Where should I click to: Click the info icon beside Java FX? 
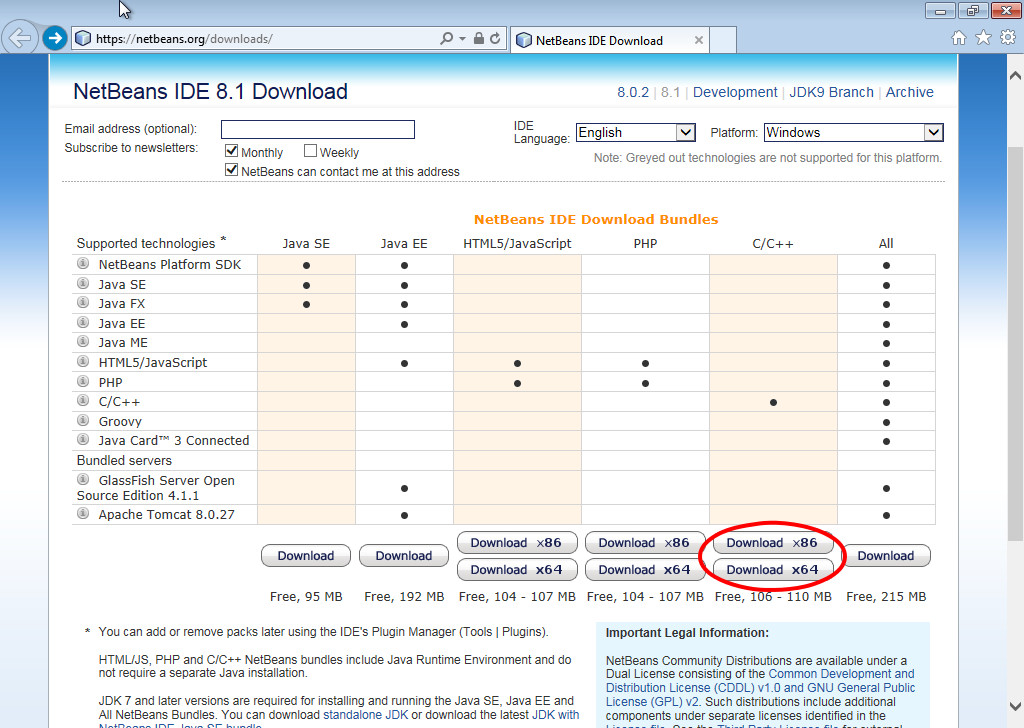pos(83,303)
